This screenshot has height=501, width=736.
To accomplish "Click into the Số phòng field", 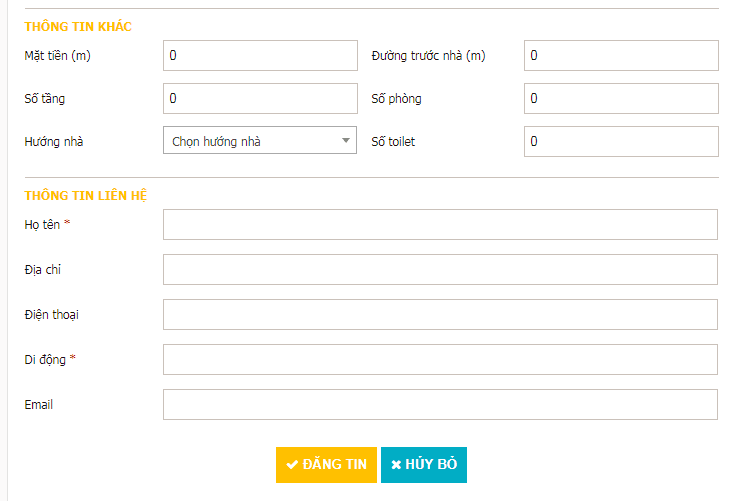I will click(x=620, y=99).
